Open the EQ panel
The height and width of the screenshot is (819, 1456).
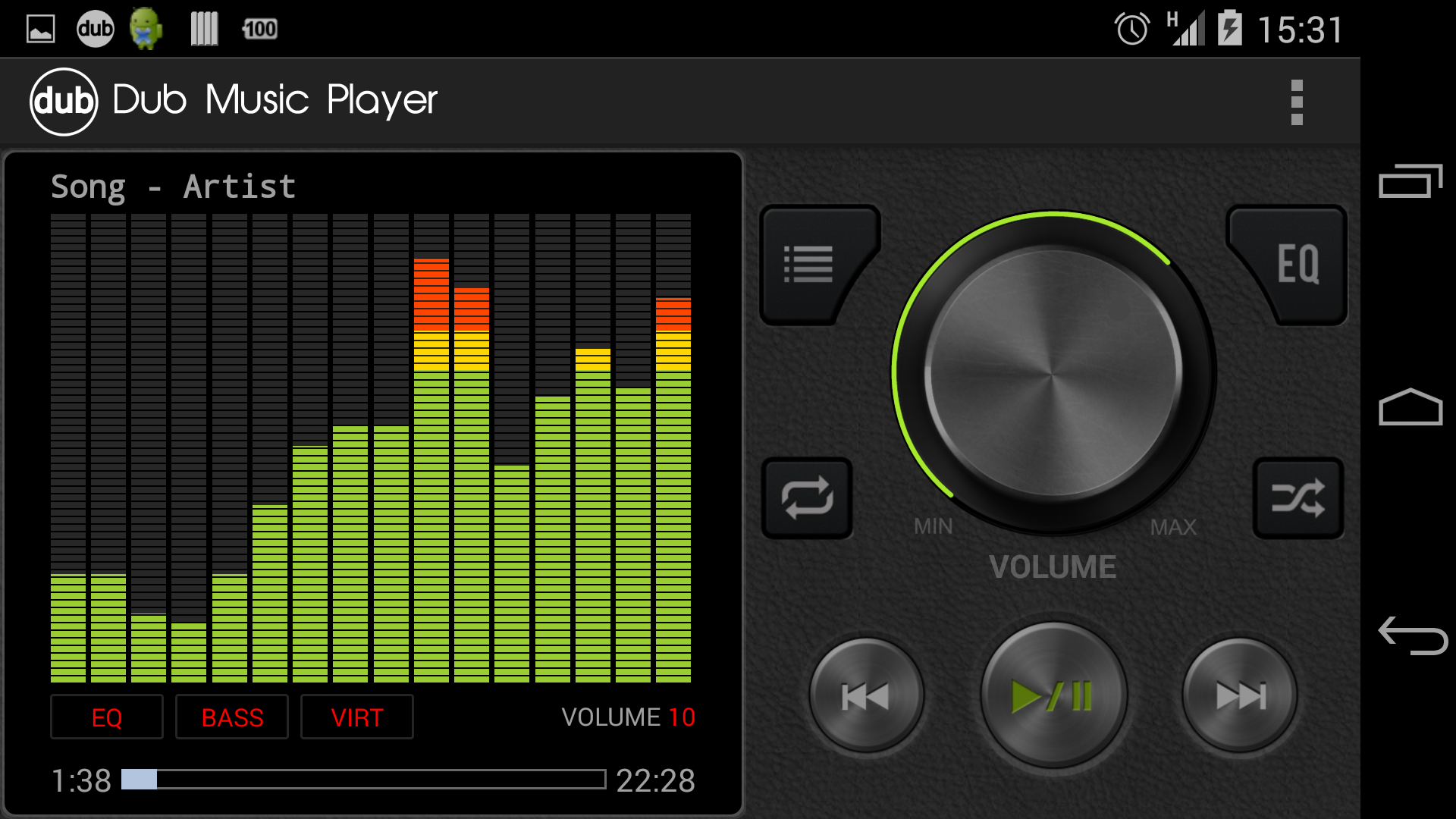click(x=1298, y=264)
